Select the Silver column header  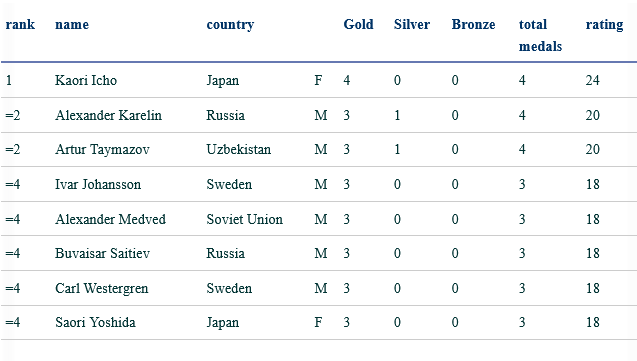point(412,24)
